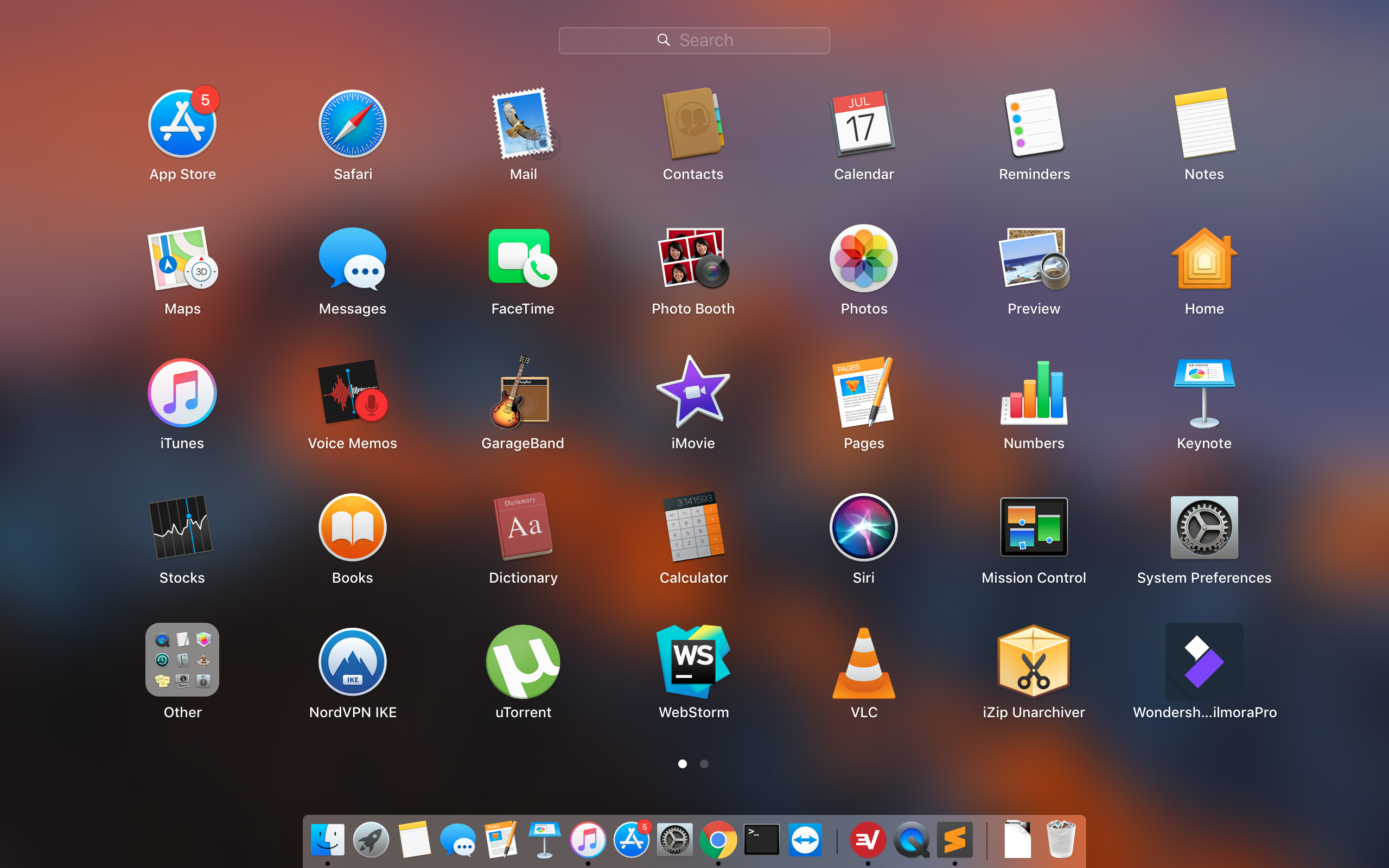Open System Preferences gear in the Dock
Image resolution: width=1389 pixels, height=868 pixels.
674,839
